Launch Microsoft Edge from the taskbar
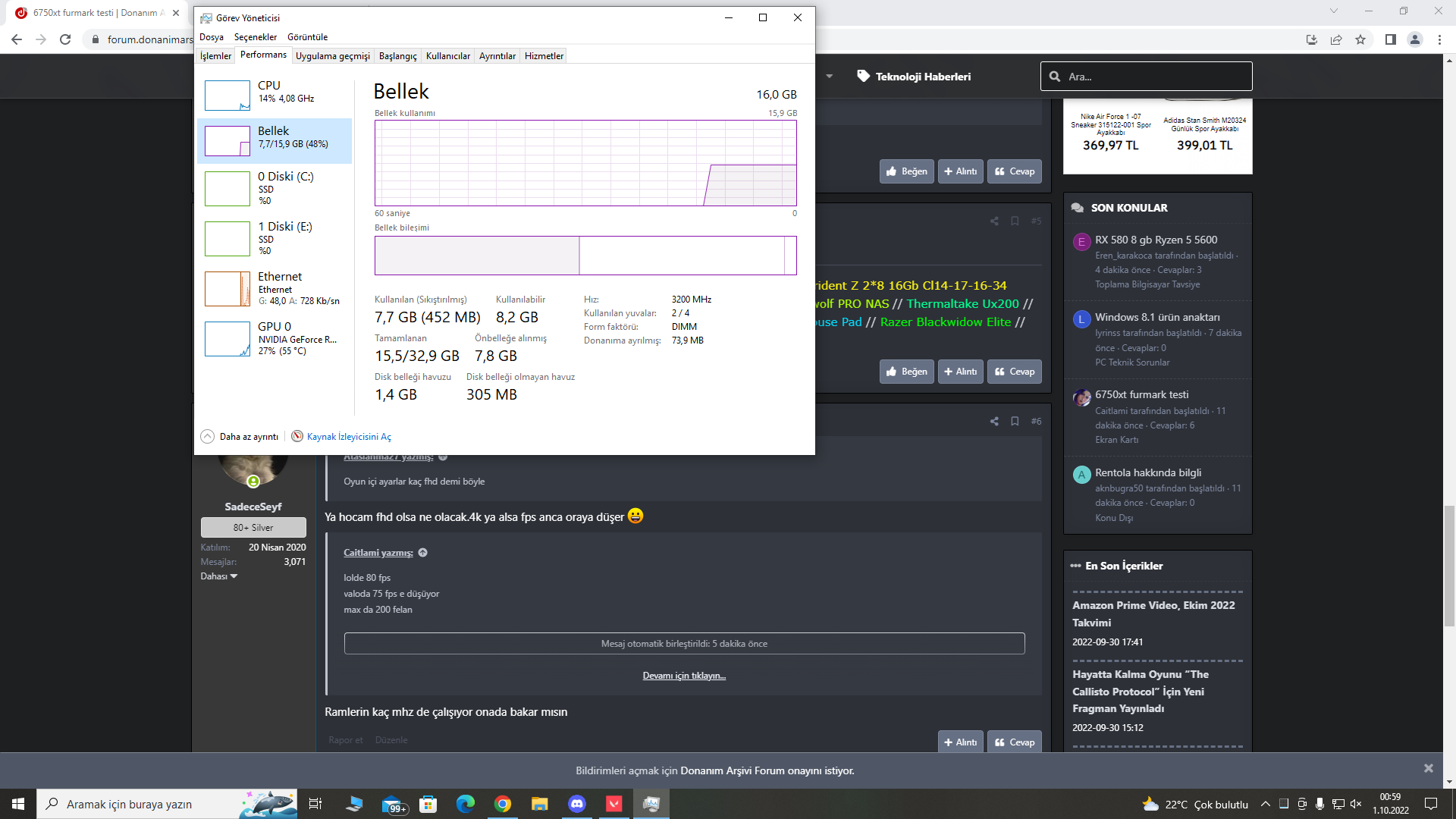 click(465, 804)
